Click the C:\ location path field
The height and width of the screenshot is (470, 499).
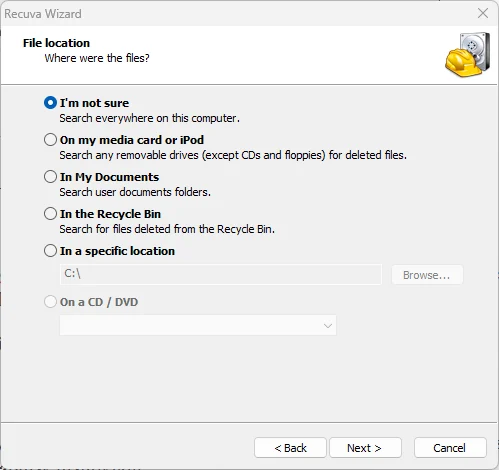coord(221,274)
